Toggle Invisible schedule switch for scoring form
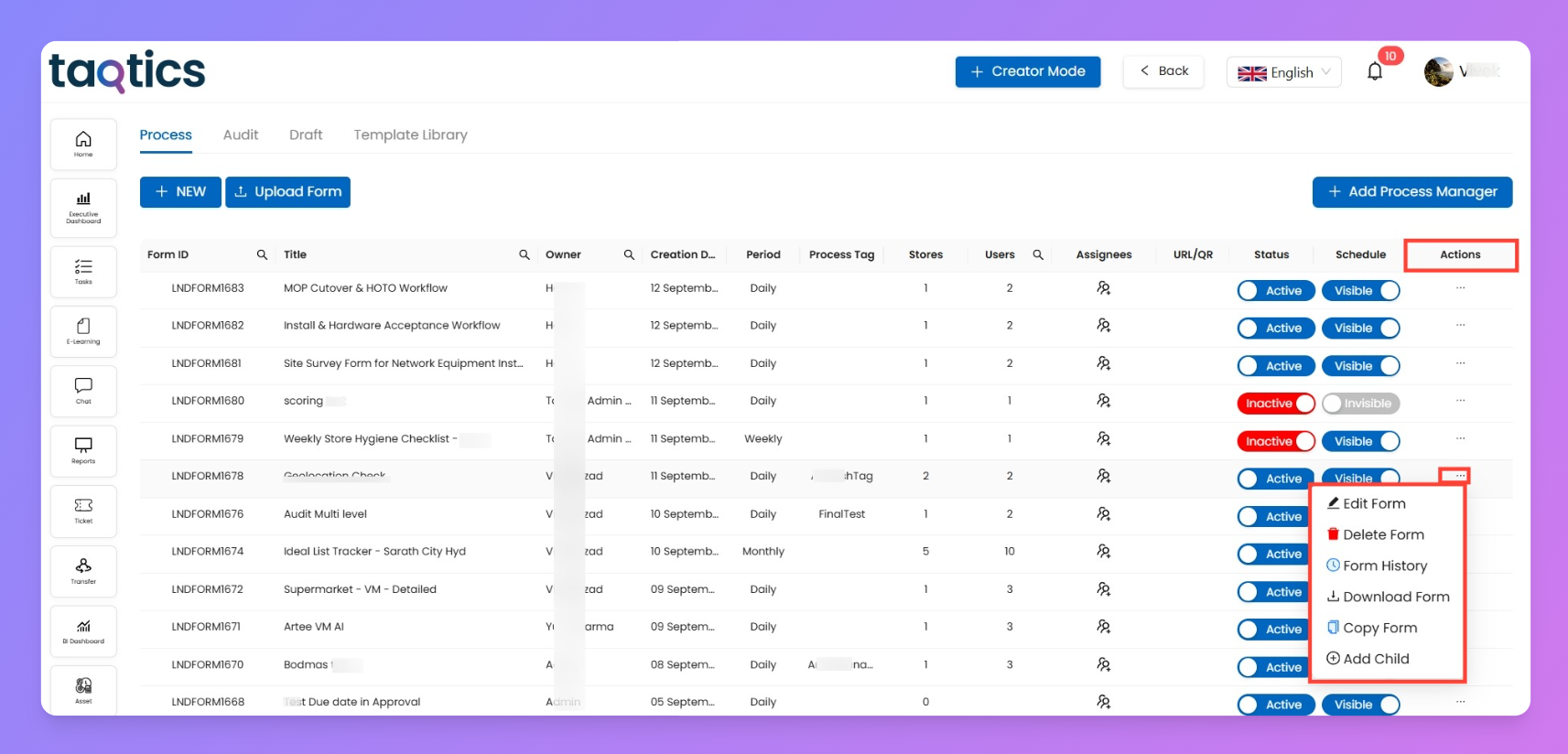 click(x=1360, y=404)
